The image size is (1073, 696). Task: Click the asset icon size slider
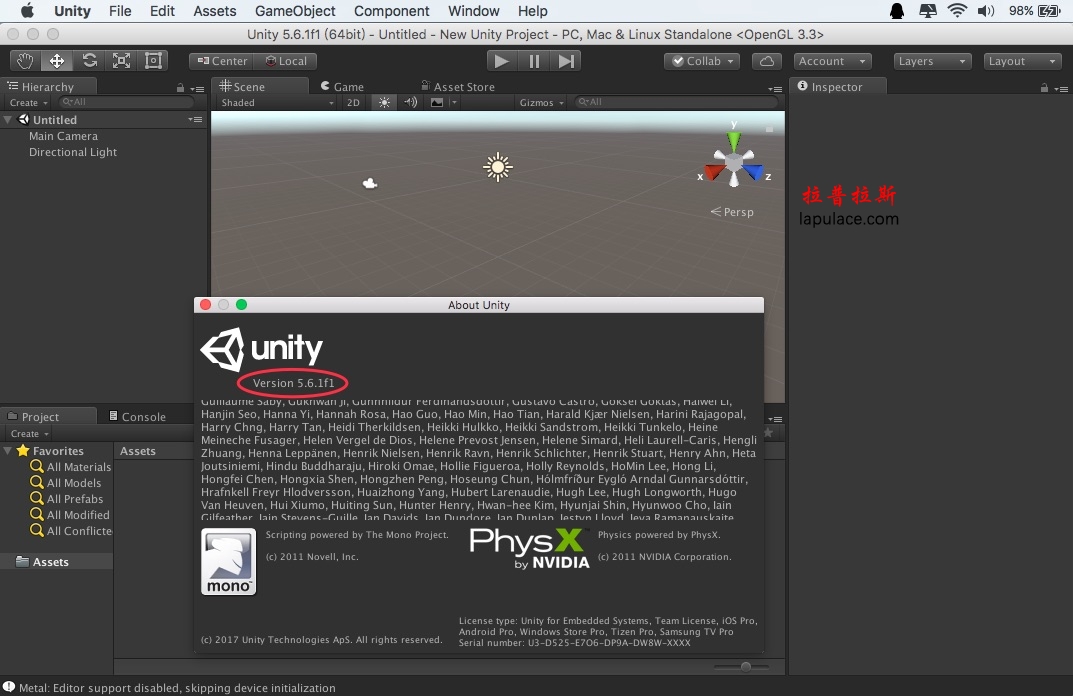point(745,666)
